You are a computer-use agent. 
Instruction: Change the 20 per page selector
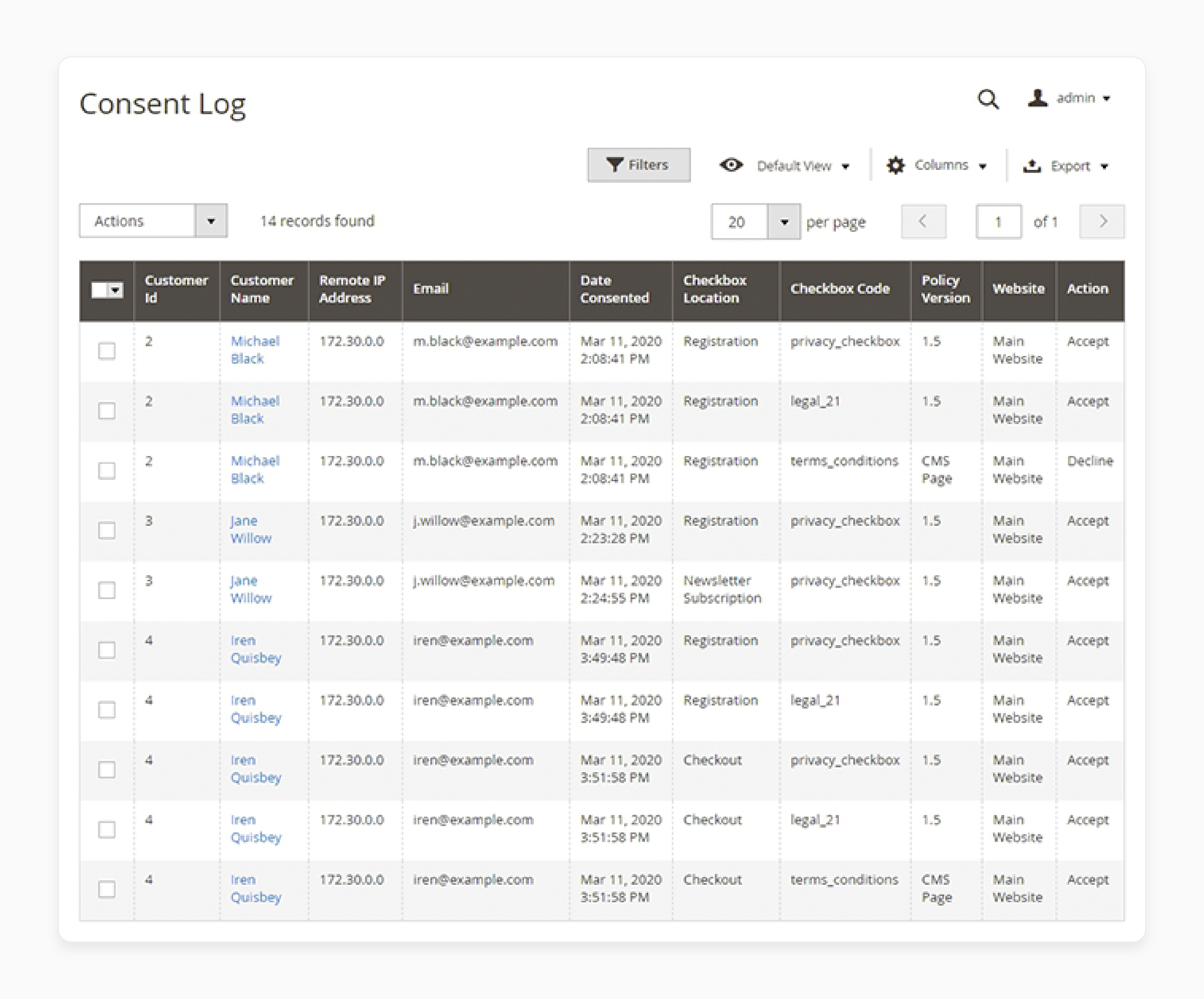coord(756,222)
